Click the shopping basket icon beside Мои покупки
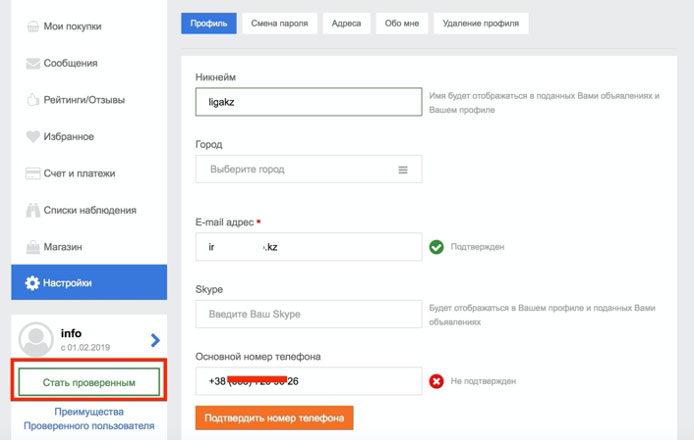This screenshot has height=440, width=694. pyautogui.click(x=32, y=26)
